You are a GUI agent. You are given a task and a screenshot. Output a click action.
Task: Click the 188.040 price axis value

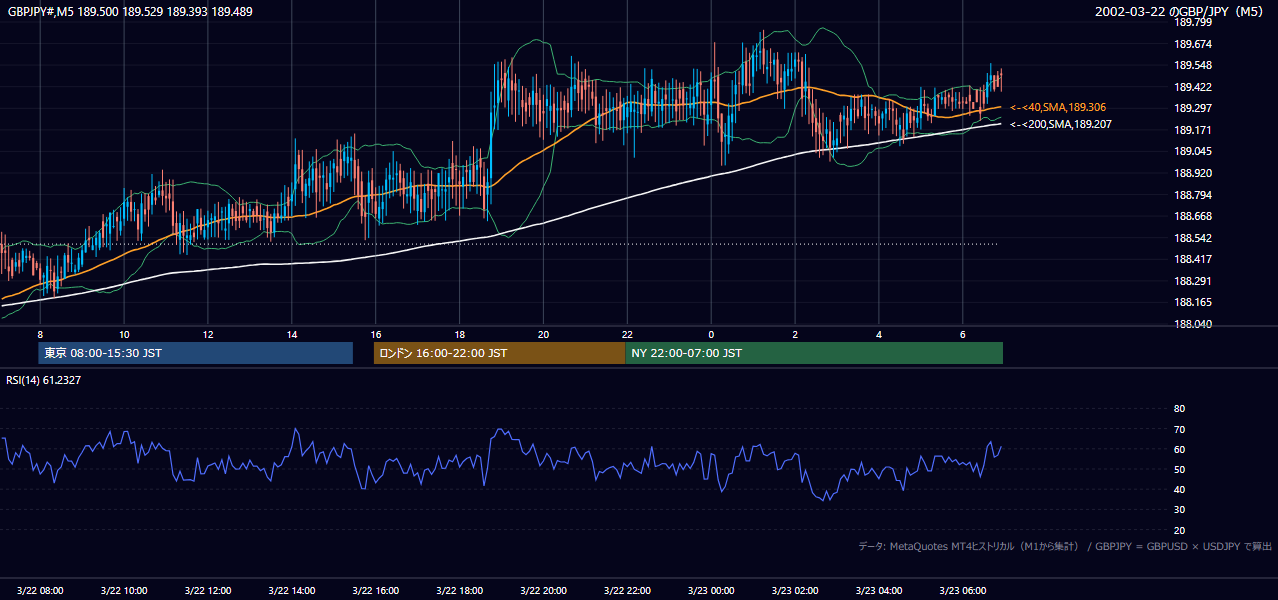pyautogui.click(x=1193, y=324)
